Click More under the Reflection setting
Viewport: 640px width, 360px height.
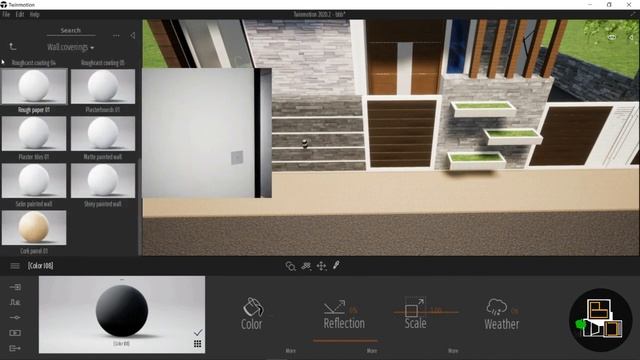coord(372,351)
